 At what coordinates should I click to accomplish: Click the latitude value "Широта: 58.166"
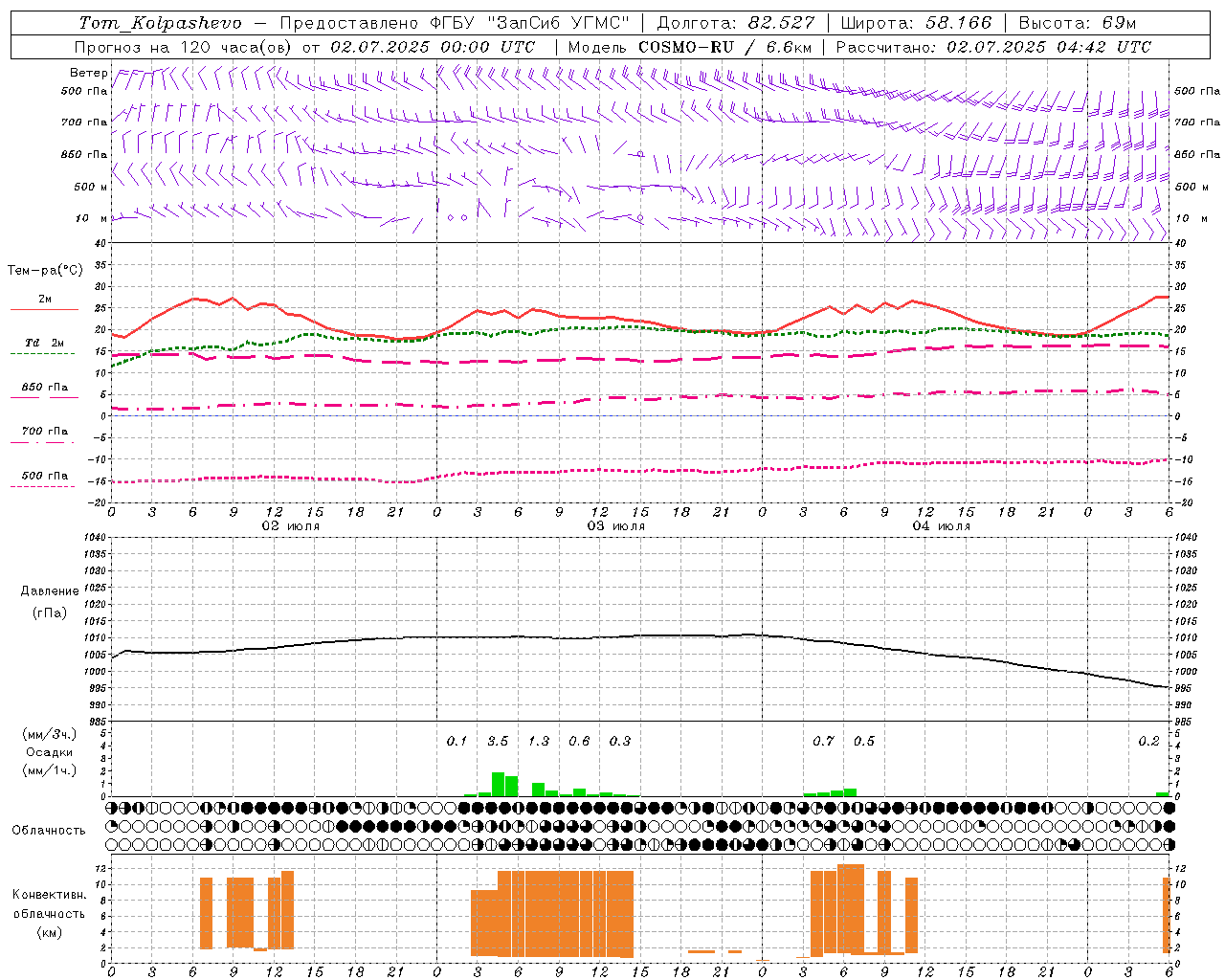click(917, 23)
